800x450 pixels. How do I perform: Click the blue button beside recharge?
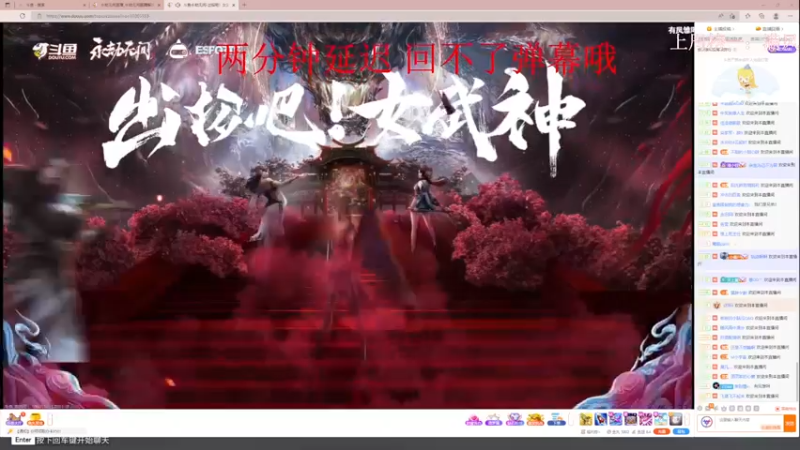681,432
